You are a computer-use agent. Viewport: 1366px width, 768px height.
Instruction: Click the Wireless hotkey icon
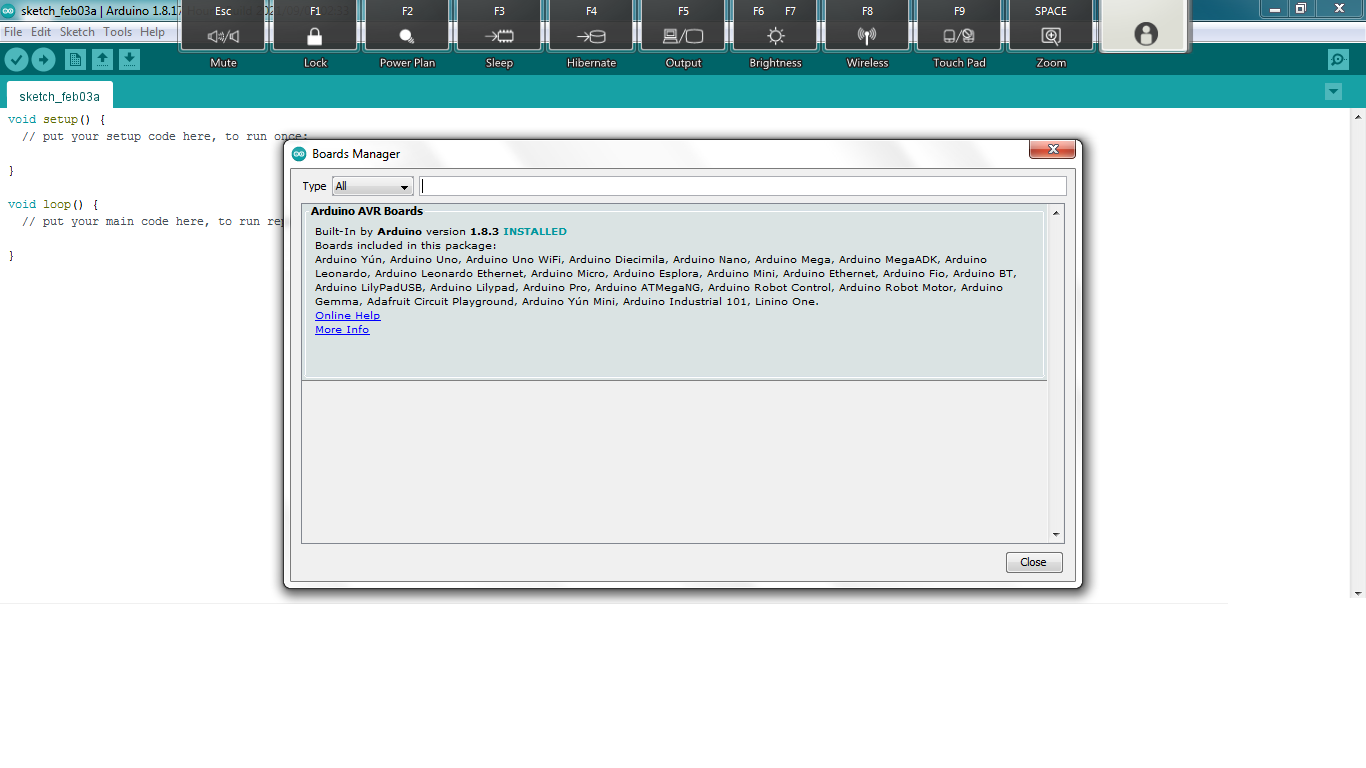pyautogui.click(x=867, y=36)
